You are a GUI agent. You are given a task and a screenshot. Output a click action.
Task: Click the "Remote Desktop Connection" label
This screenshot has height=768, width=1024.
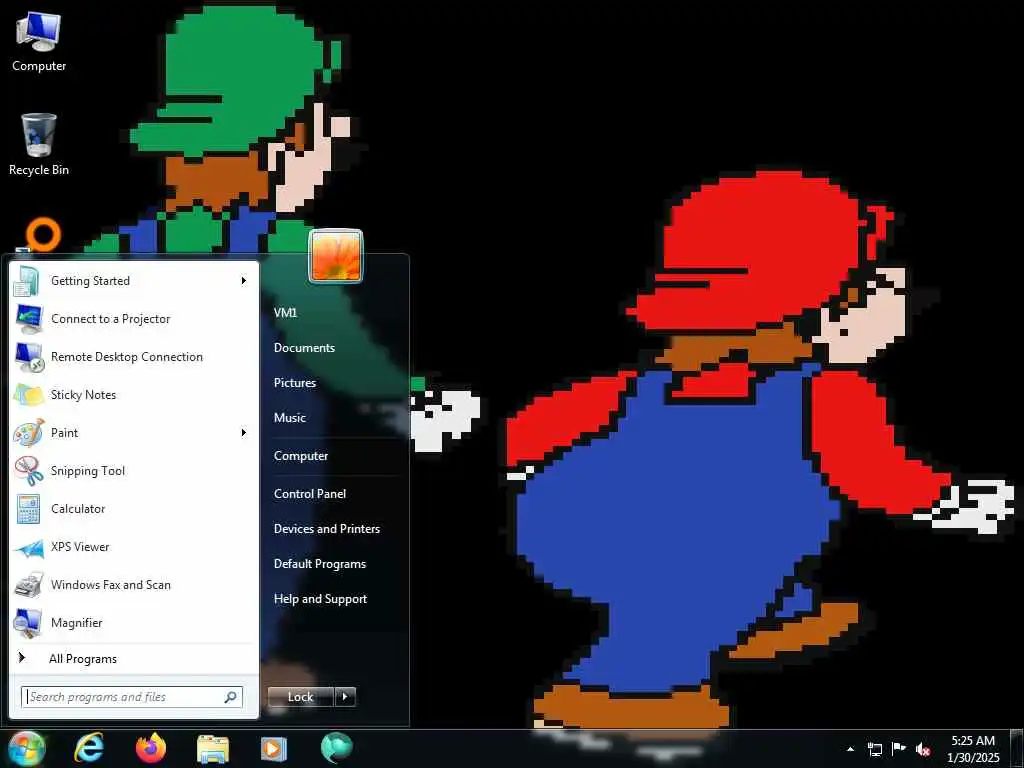[x=127, y=357]
